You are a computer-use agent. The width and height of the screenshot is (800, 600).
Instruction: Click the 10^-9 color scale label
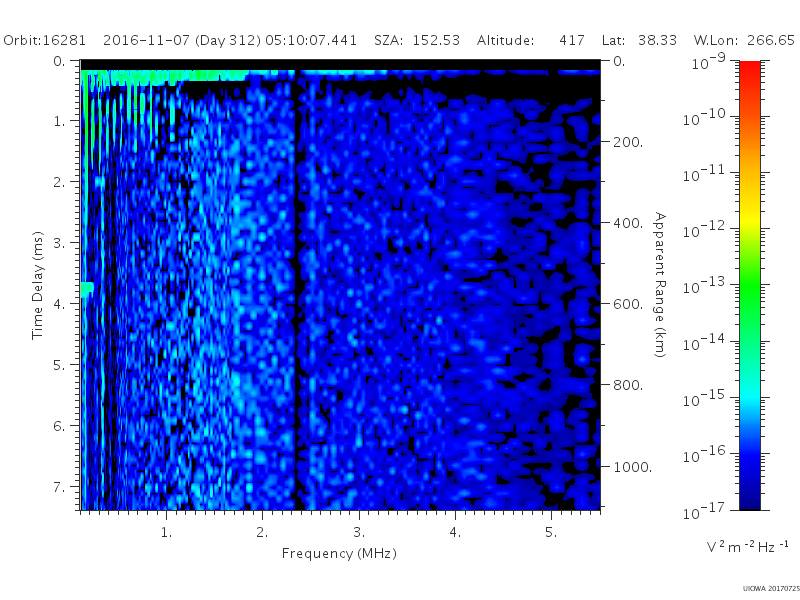(709, 62)
